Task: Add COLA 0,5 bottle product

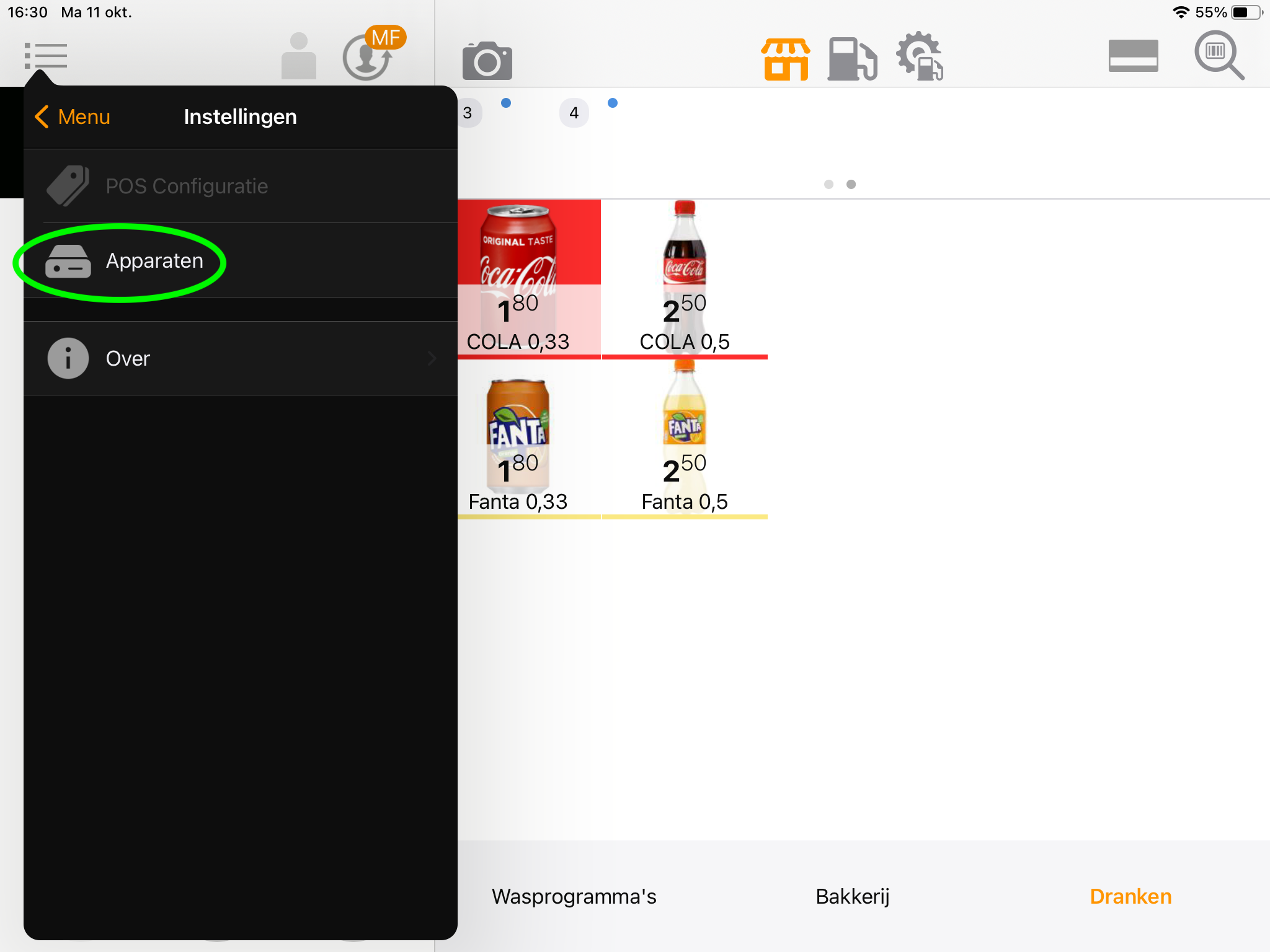Action: click(x=685, y=279)
